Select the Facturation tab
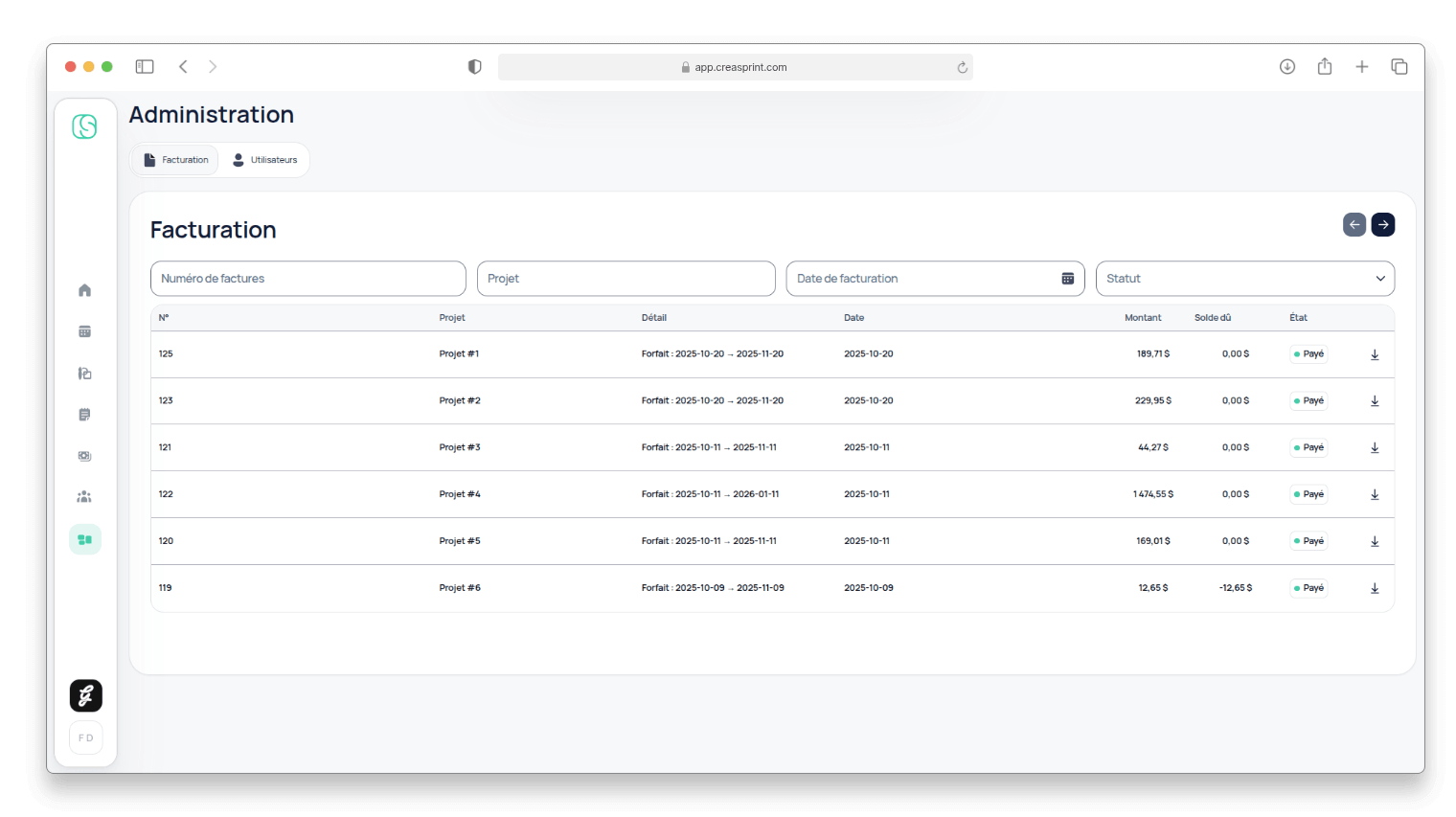Viewport: 1456px width, 817px height. [176, 160]
